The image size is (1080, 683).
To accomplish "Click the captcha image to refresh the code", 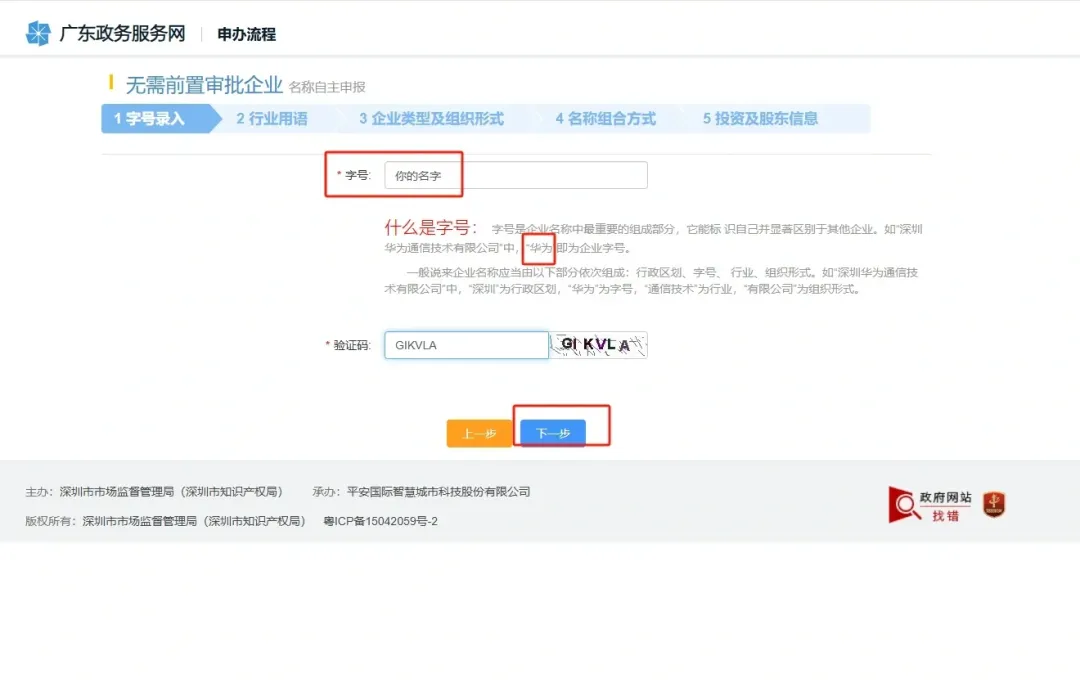I will point(597,344).
